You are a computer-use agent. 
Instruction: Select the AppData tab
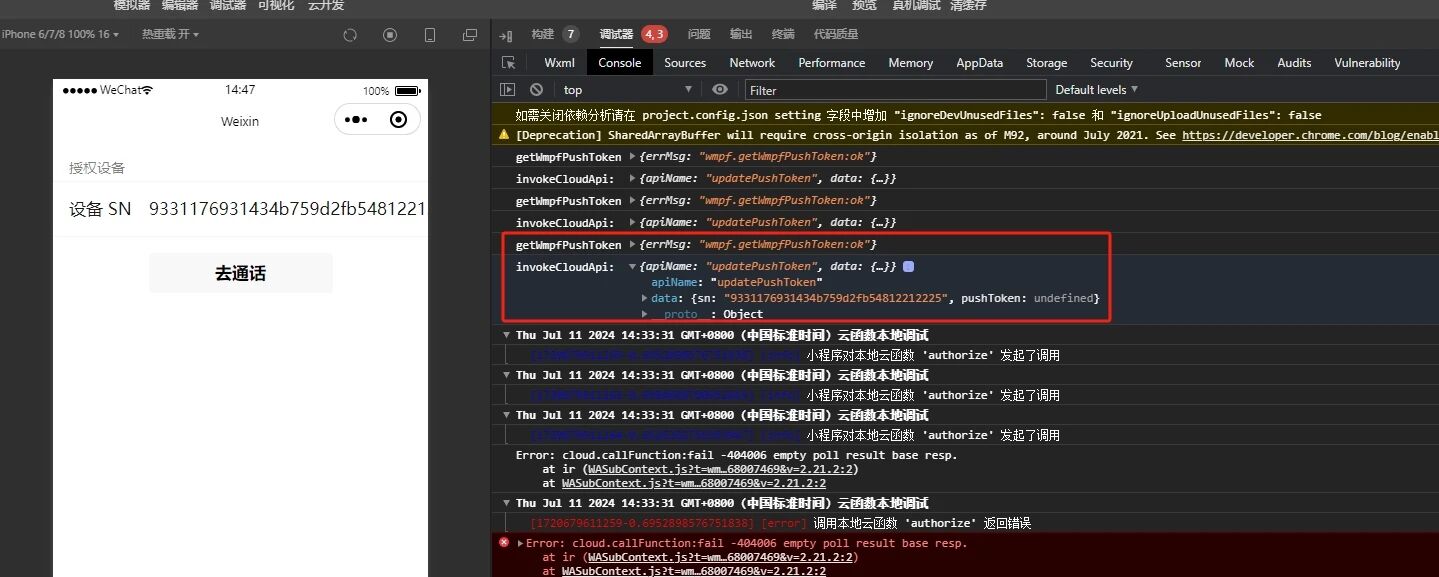pyautogui.click(x=980, y=63)
